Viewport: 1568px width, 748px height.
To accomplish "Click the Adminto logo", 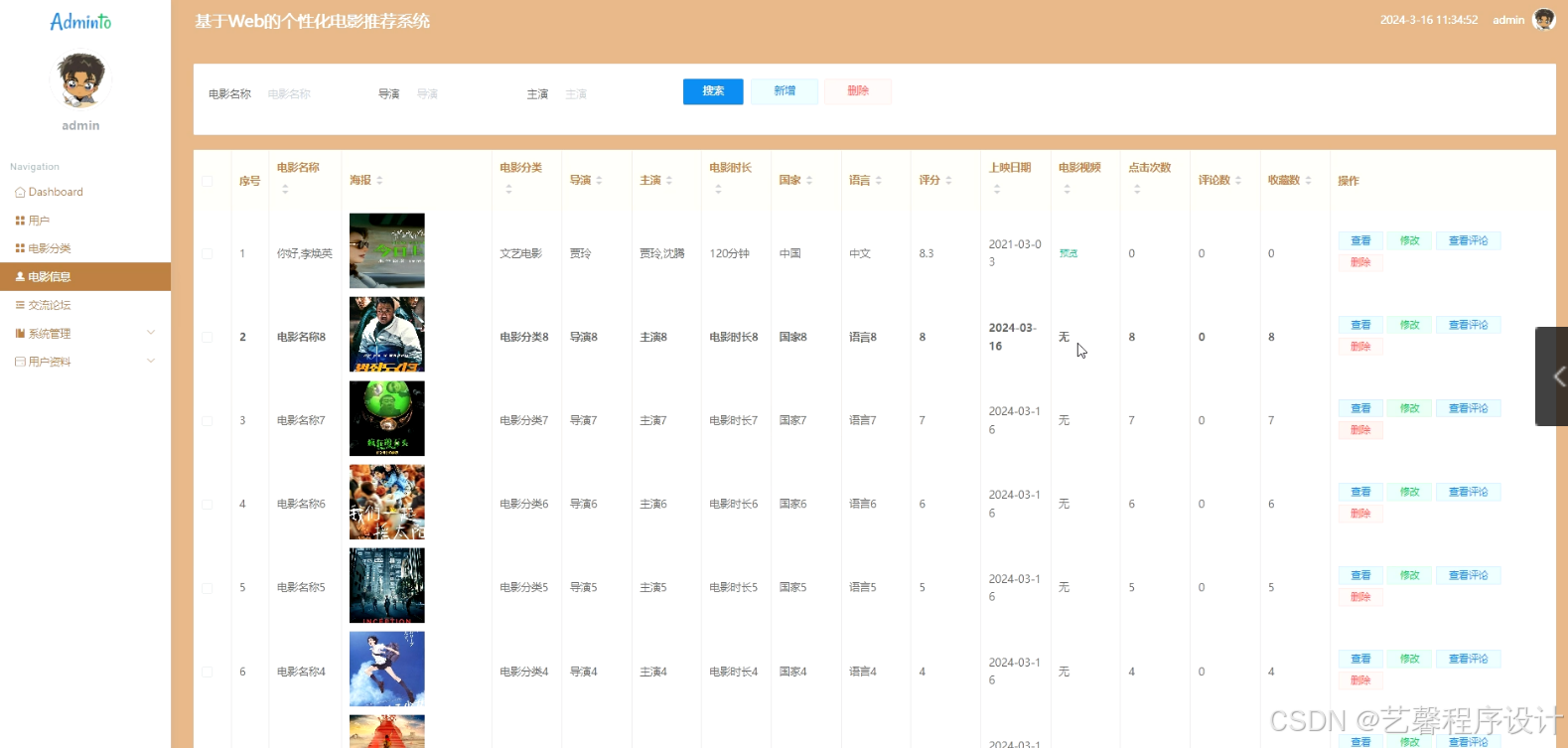I will tap(80, 21).
